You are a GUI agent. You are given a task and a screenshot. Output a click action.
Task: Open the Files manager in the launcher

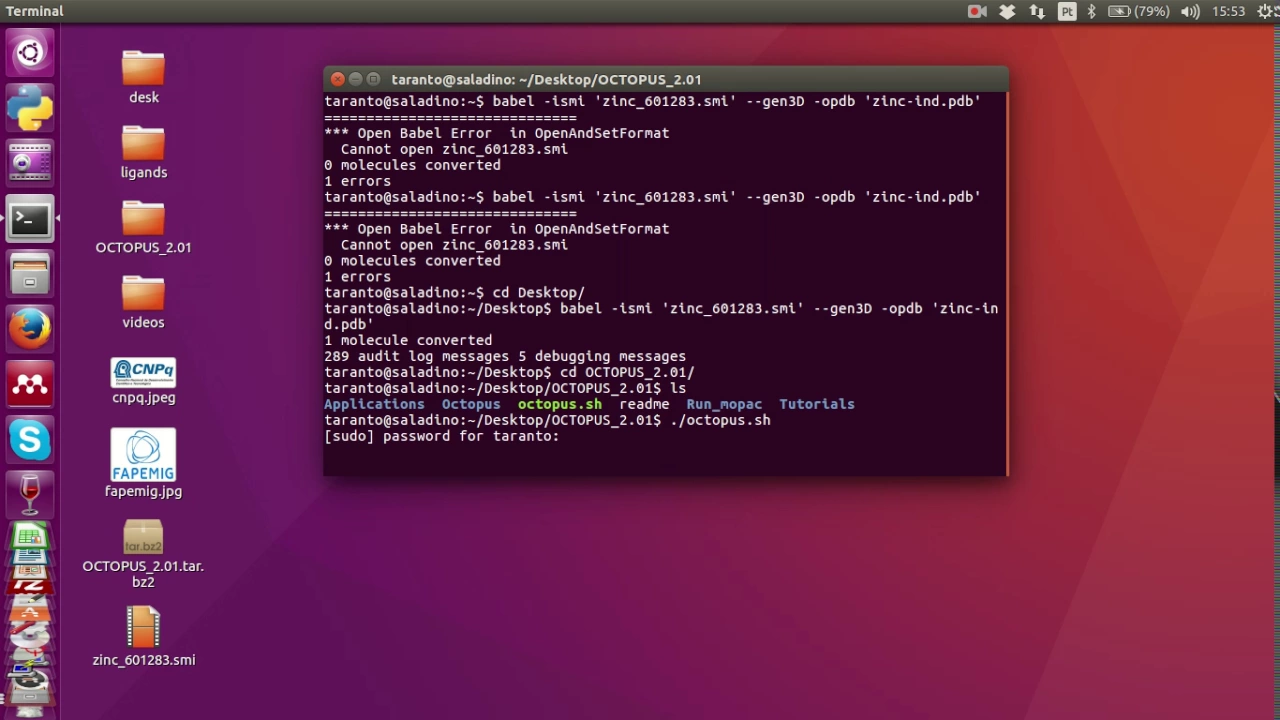tap(30, 273)
